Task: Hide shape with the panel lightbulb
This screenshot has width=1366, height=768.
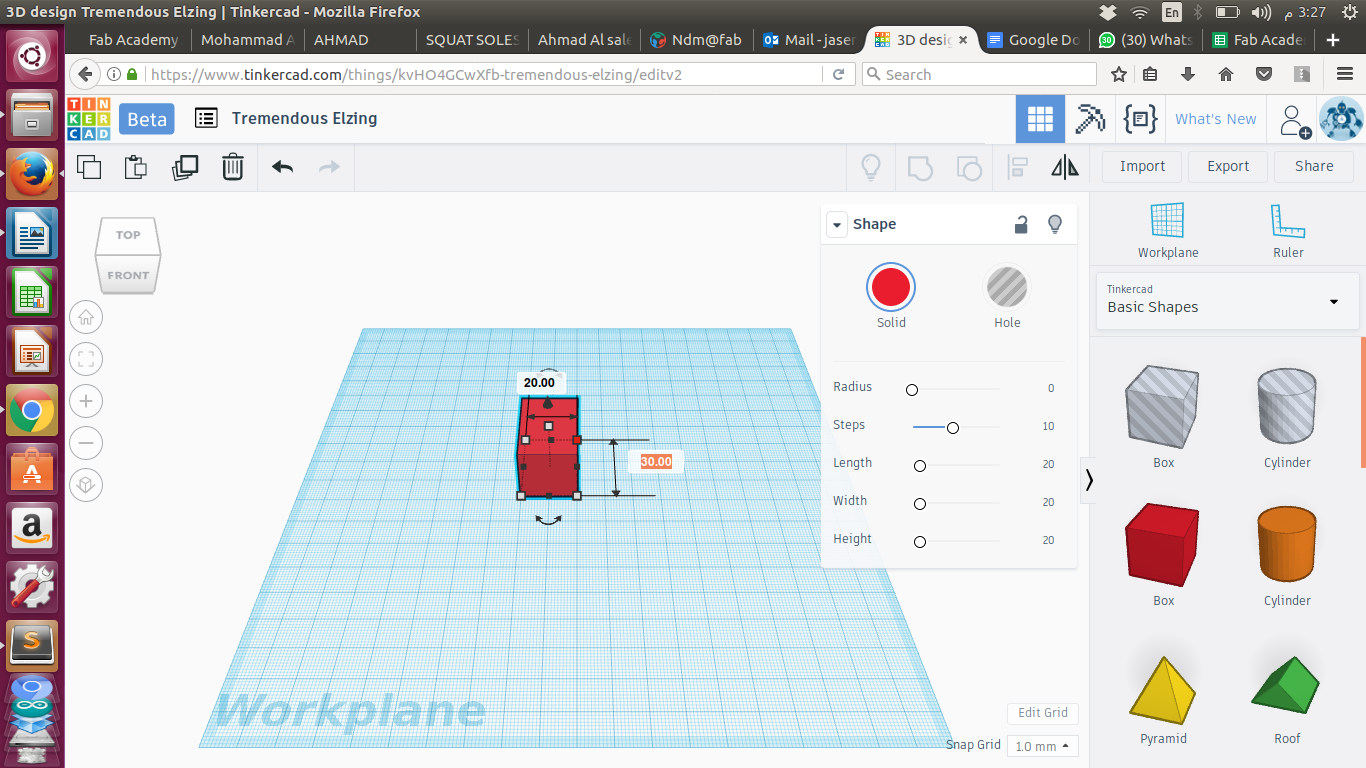Action: (x=1054, y=224)
